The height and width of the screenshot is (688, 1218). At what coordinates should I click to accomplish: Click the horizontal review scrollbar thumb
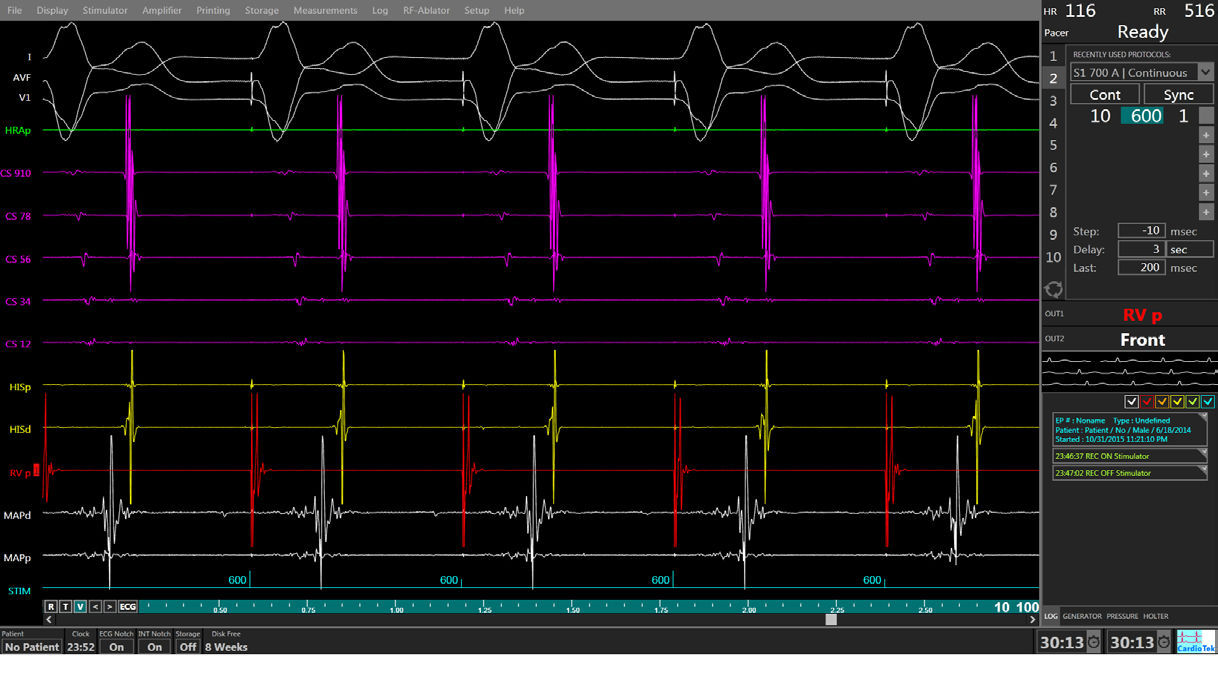coord(830,619)
